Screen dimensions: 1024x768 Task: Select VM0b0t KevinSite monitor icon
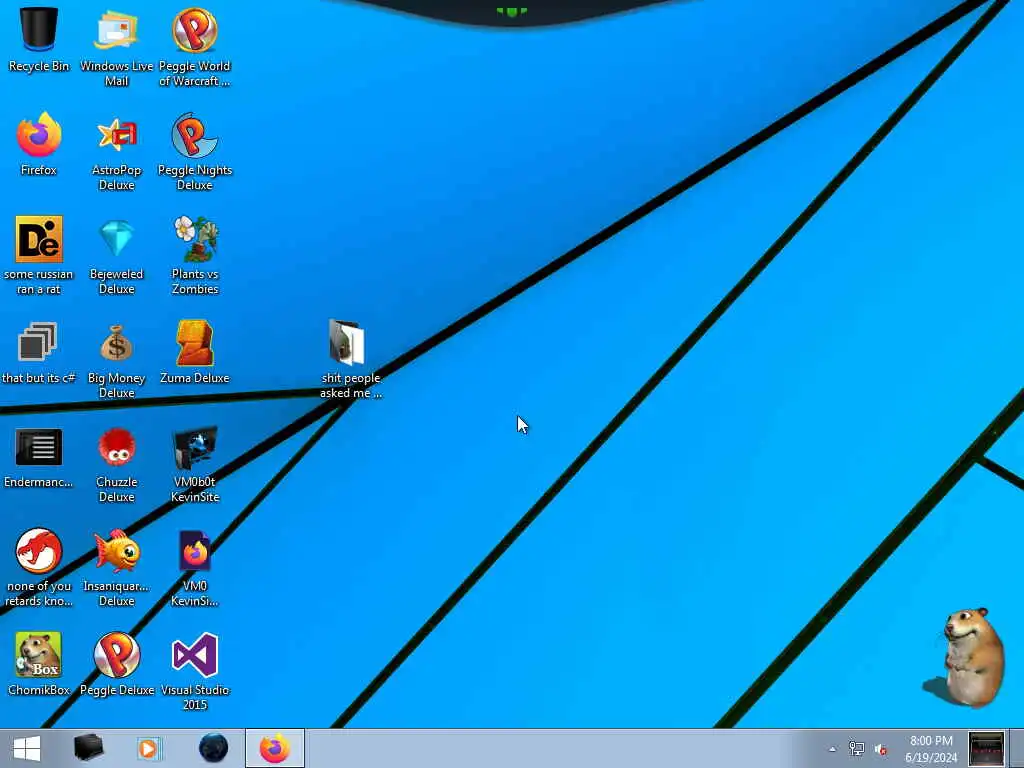[195, 463]
